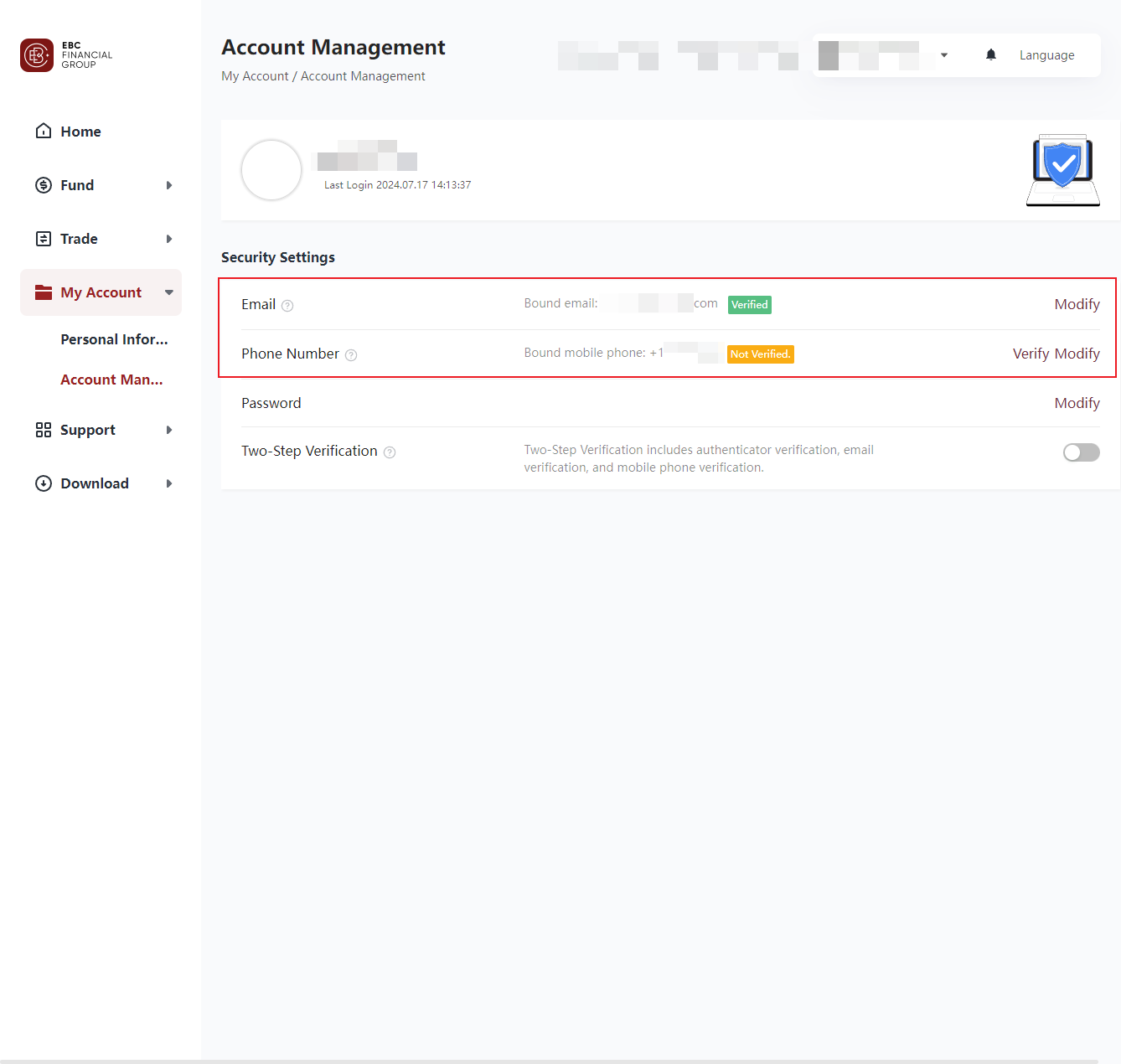The width and height of the screenshot is (1121, 1064).
Task: Select Account Management in sidebar
Action: [111, 380]
